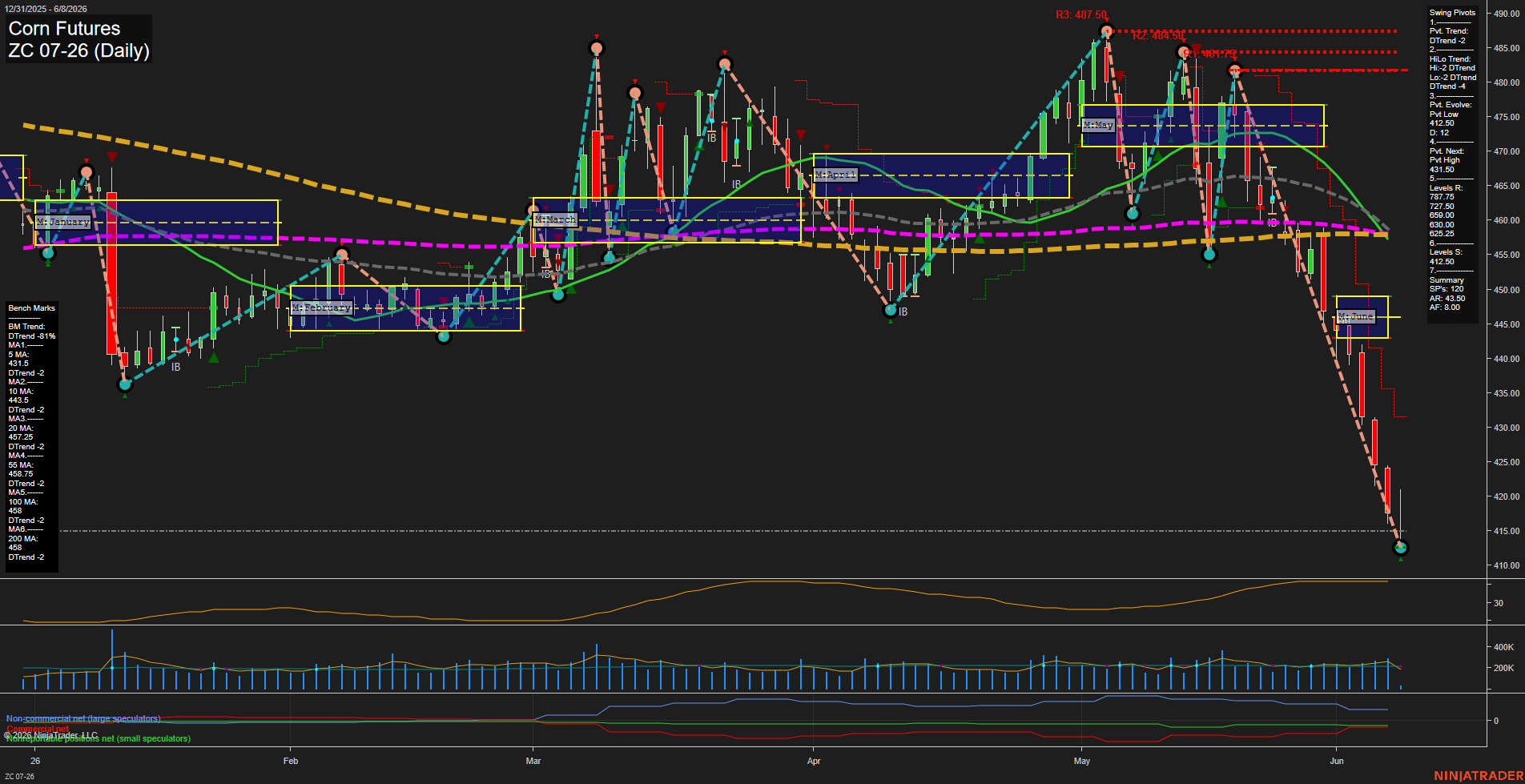The image size is (1525, 784).
Task: Select resistance level 787.75
Action: (1442, 197)
